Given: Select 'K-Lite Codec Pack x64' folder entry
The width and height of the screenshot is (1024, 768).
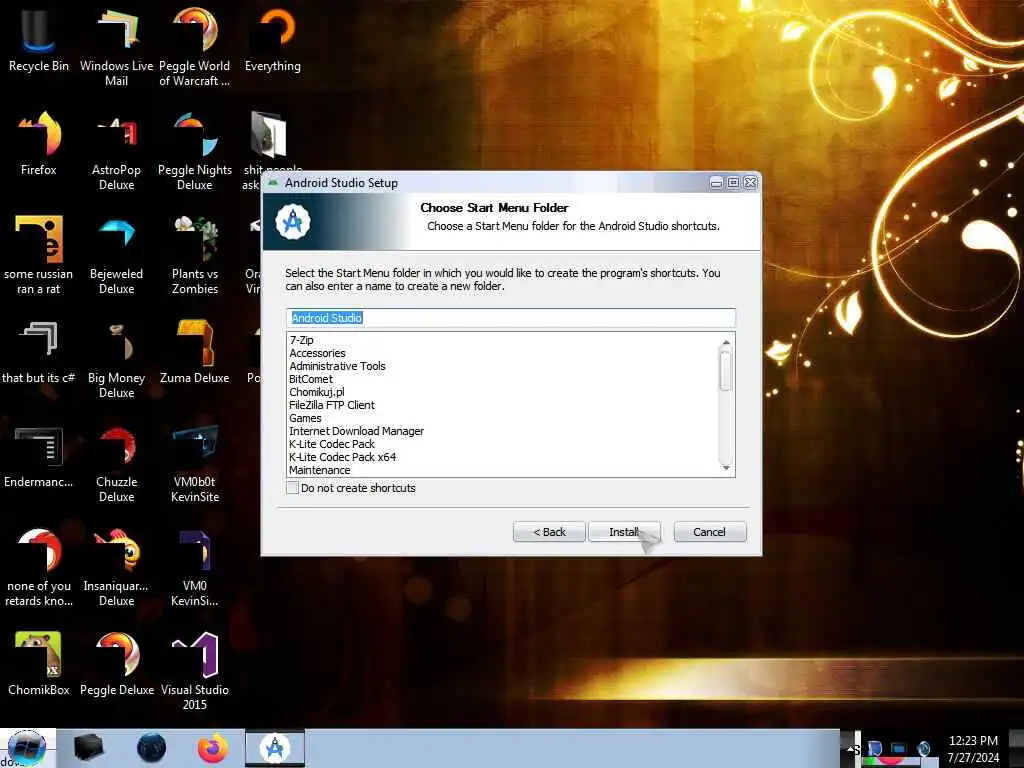Looking at the screenshot, I should (342, 457).
